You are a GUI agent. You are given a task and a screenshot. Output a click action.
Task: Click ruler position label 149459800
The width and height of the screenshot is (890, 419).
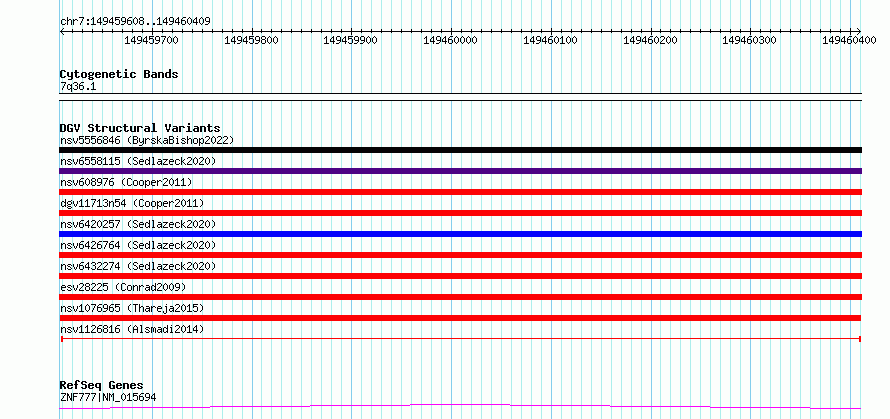pos(251,40)
